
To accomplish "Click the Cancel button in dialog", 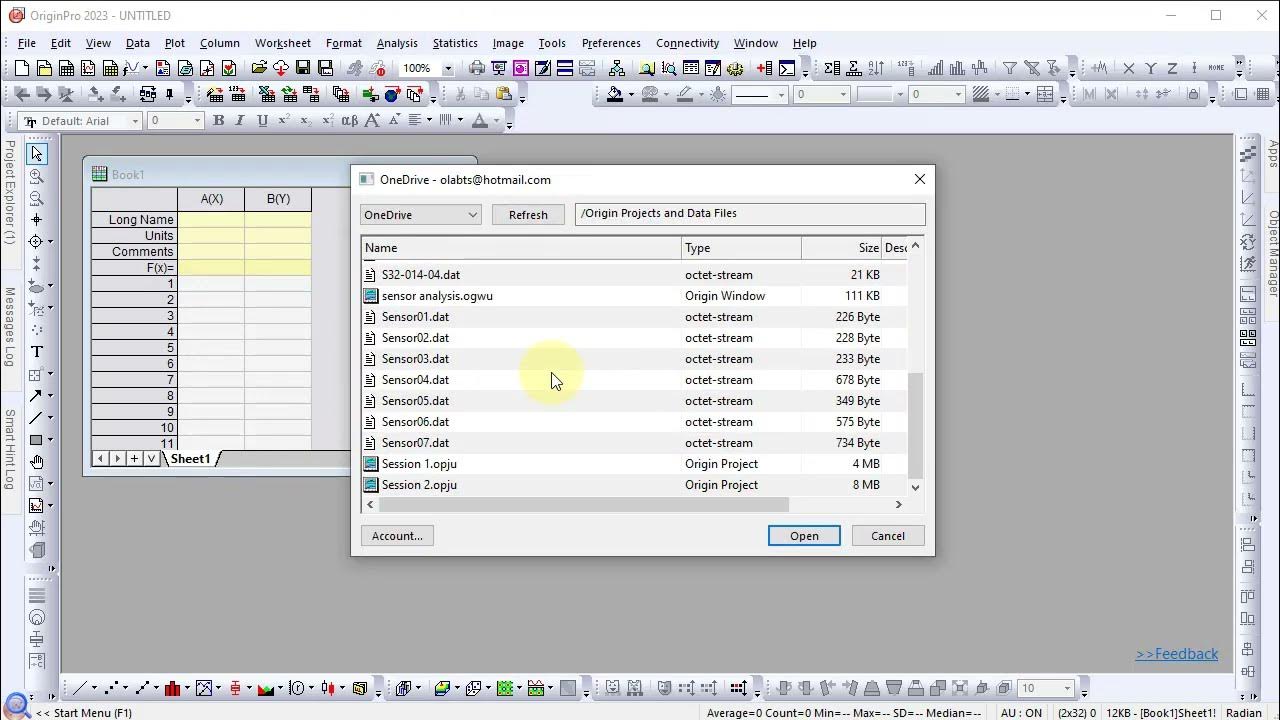I will (888, 536).
